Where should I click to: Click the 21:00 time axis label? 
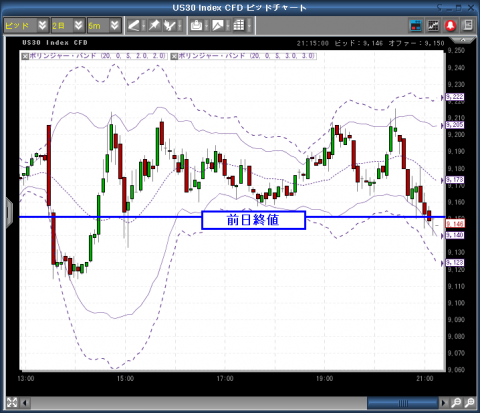(x=425, y=379)
